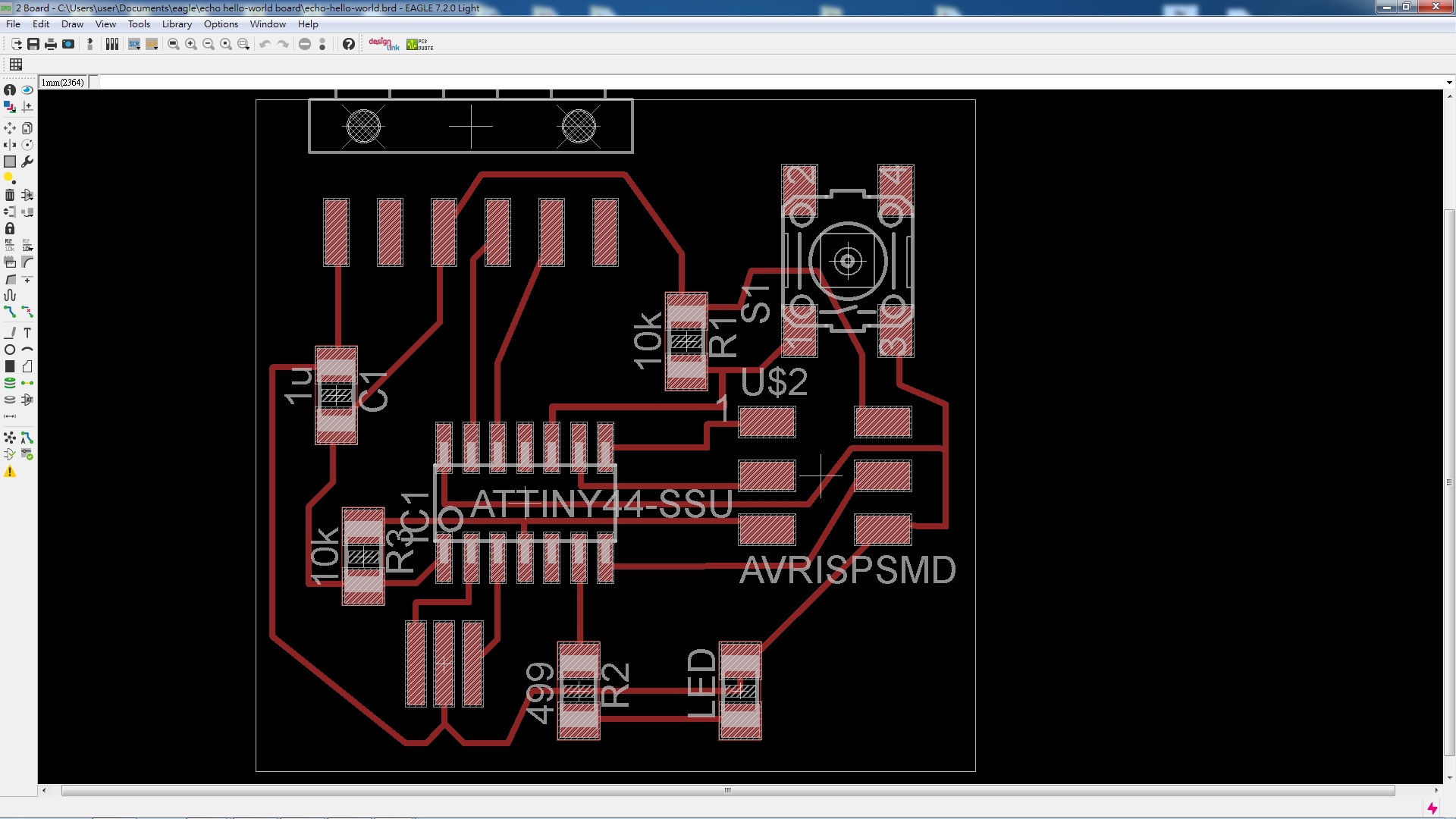Viewport: 1456px width, 819px height.
Task: Open the SCR script dropdown
Action: 134,44
